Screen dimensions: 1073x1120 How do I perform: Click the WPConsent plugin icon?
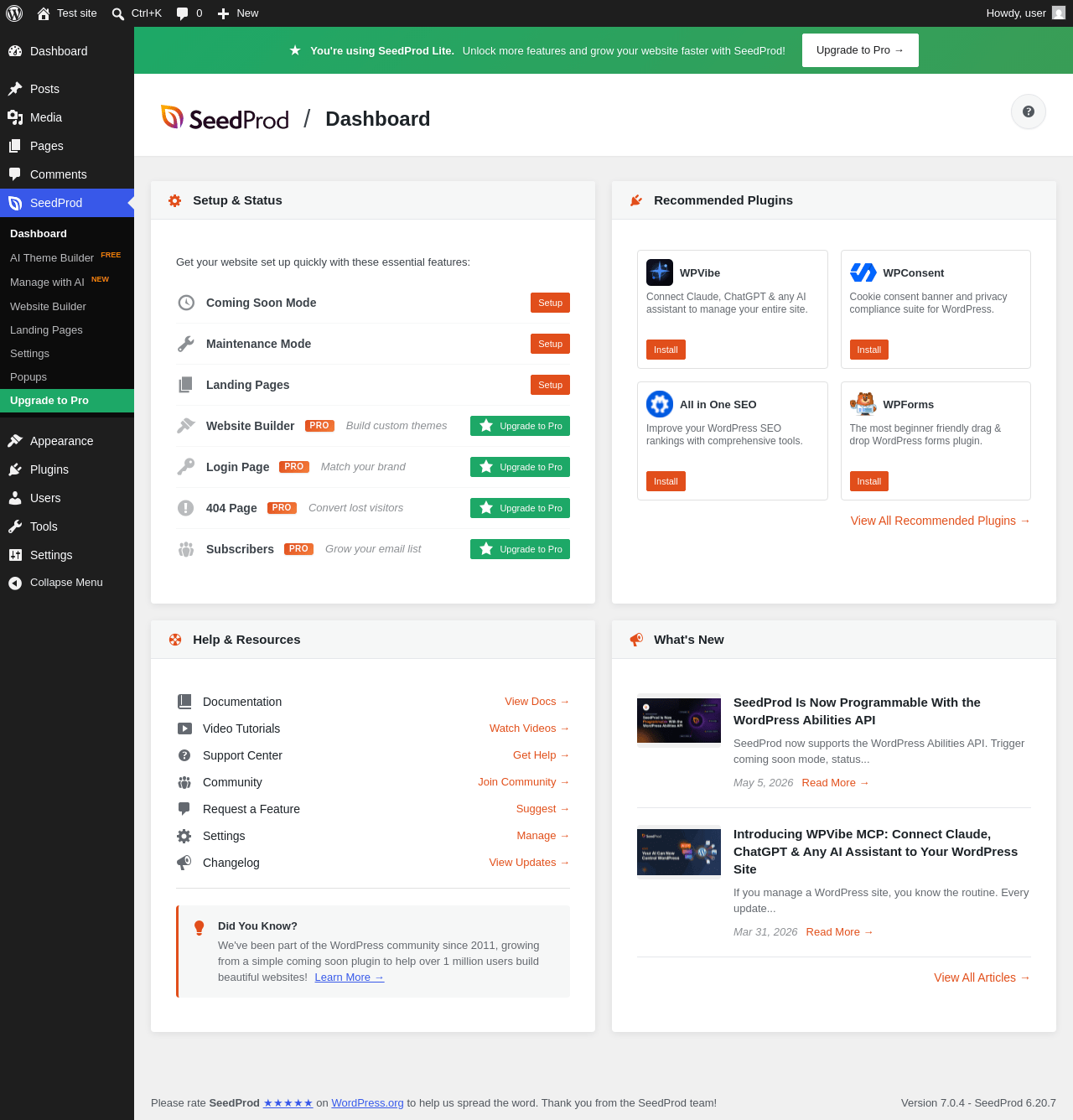tap(863, 272)
